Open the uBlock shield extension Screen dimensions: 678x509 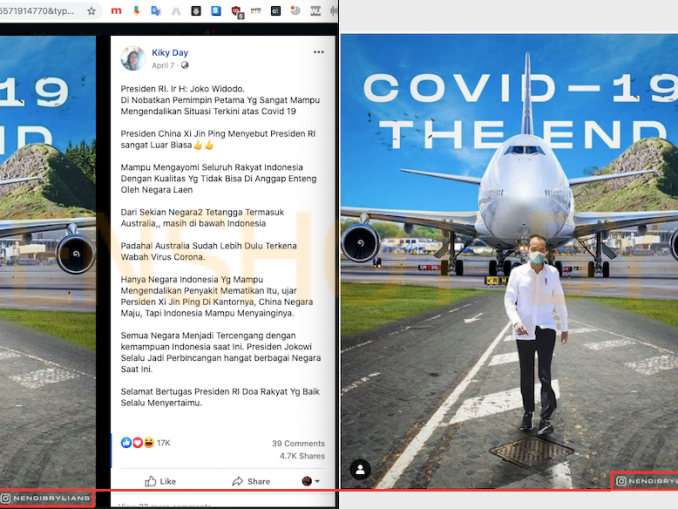pos(237,12)
